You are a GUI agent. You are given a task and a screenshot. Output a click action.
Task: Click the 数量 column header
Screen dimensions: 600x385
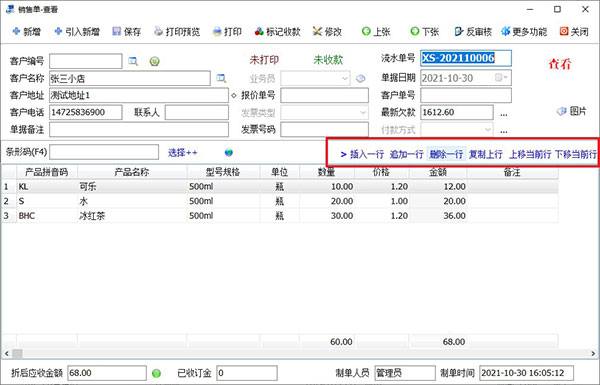327,172
